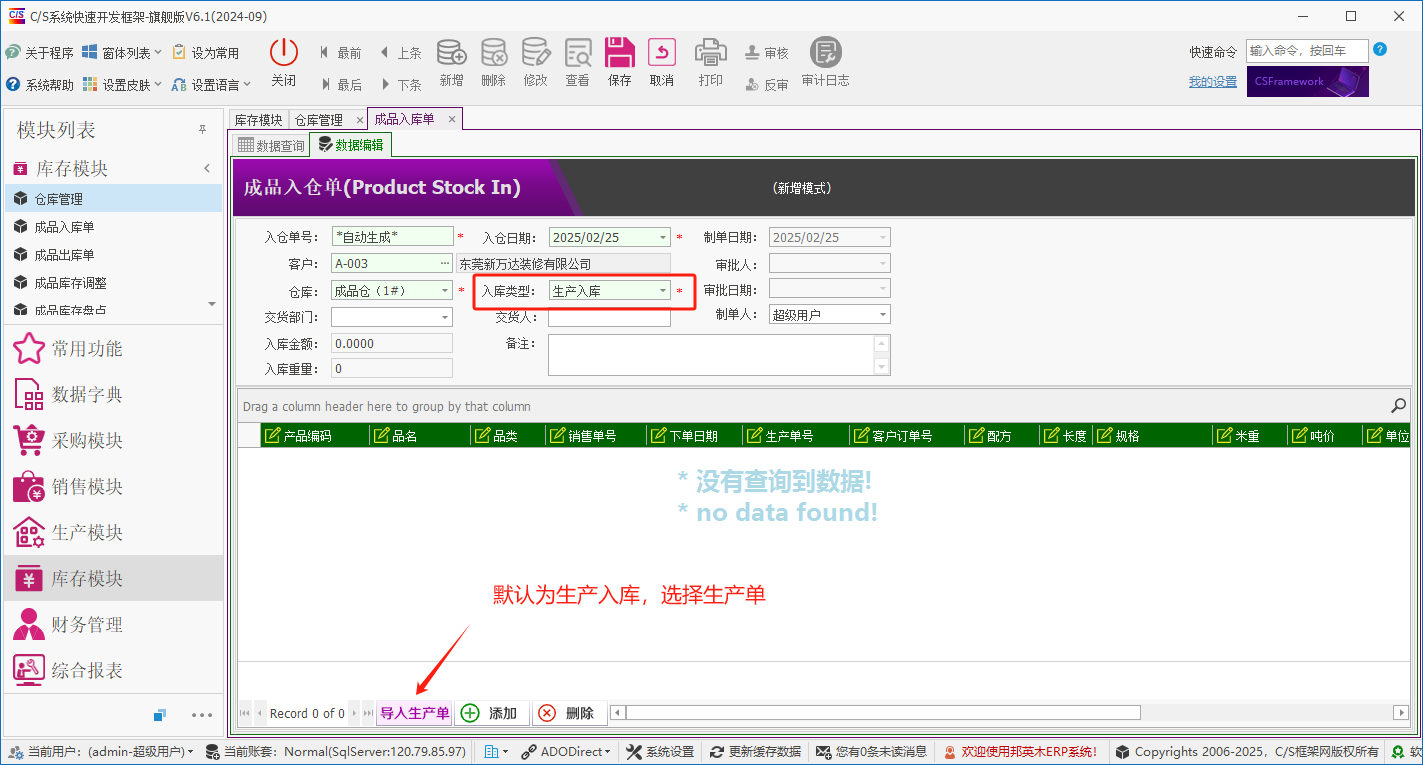Go to next record with 下条

pos(401,85)
